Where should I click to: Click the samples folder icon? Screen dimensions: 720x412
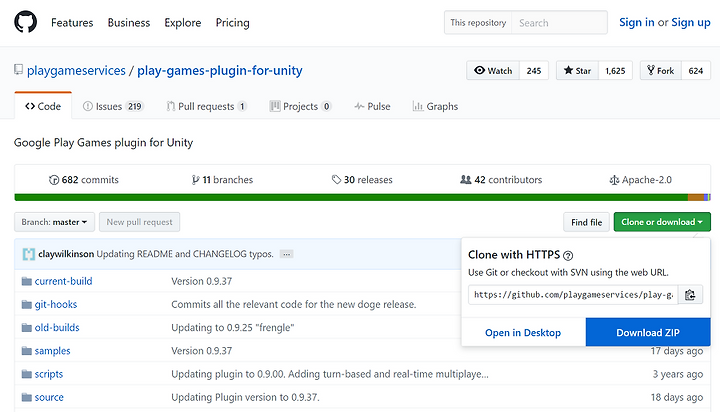coord(27,351)
